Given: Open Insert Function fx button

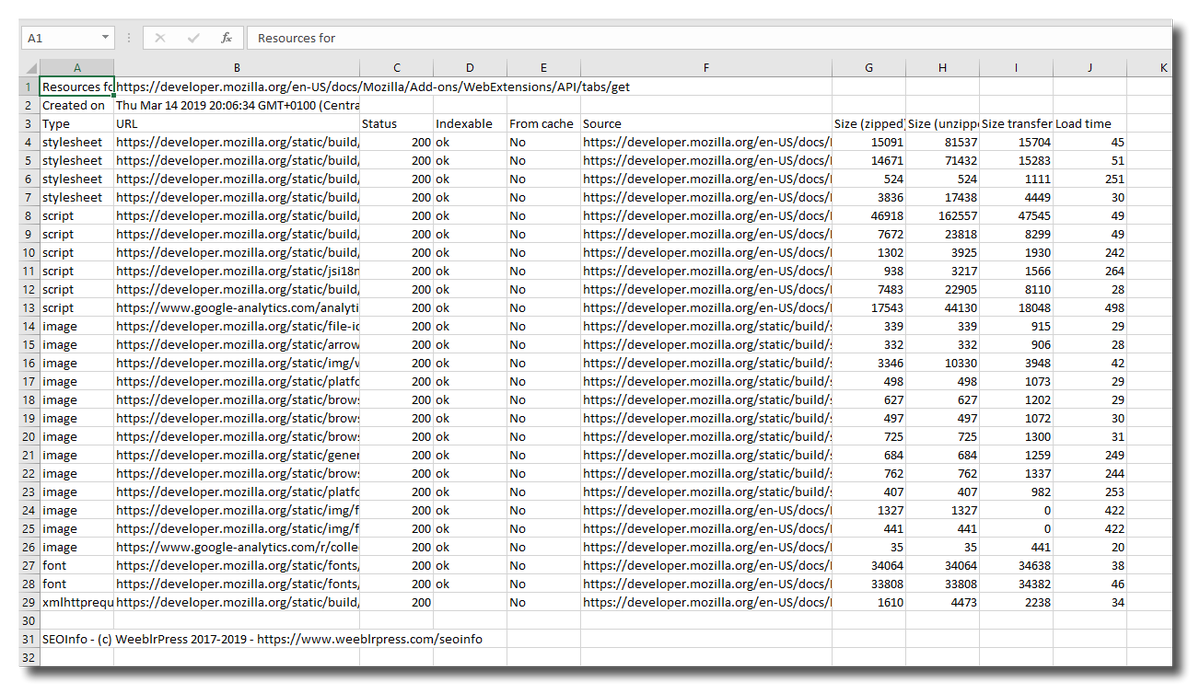Looking at the screenshot, I should [x=226, y=38].
